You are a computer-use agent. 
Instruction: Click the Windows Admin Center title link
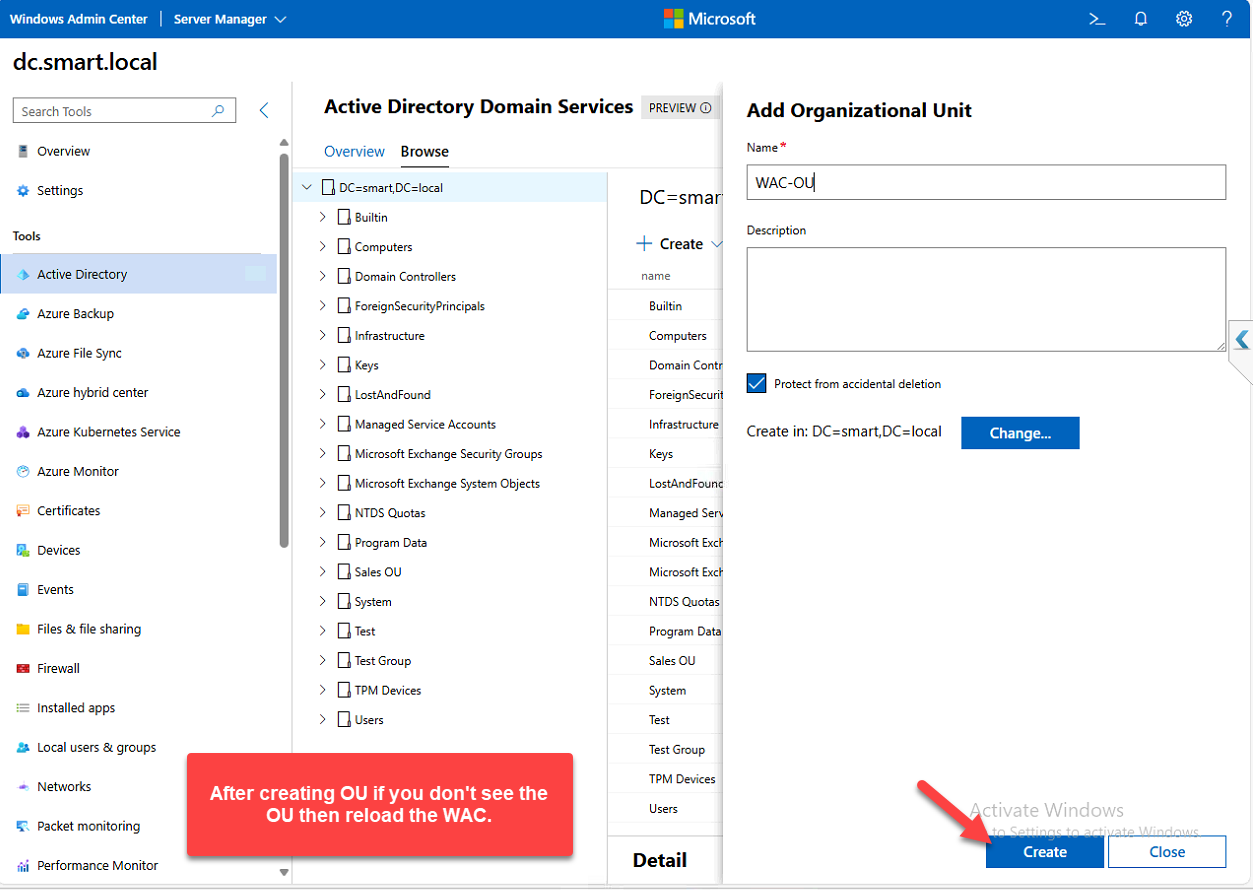(x=78, y=19)
